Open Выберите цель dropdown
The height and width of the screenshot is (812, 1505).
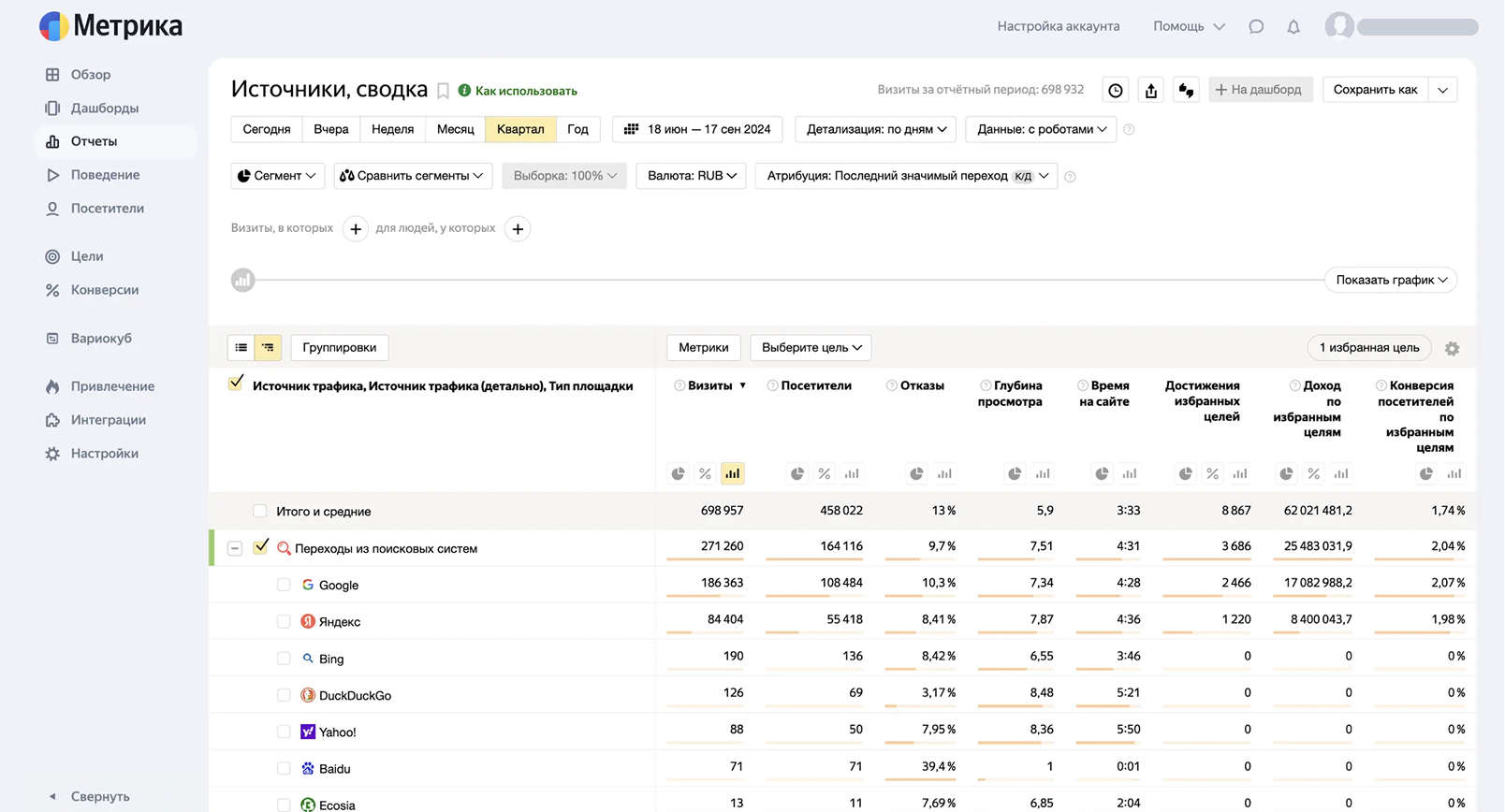click(811, 347)
